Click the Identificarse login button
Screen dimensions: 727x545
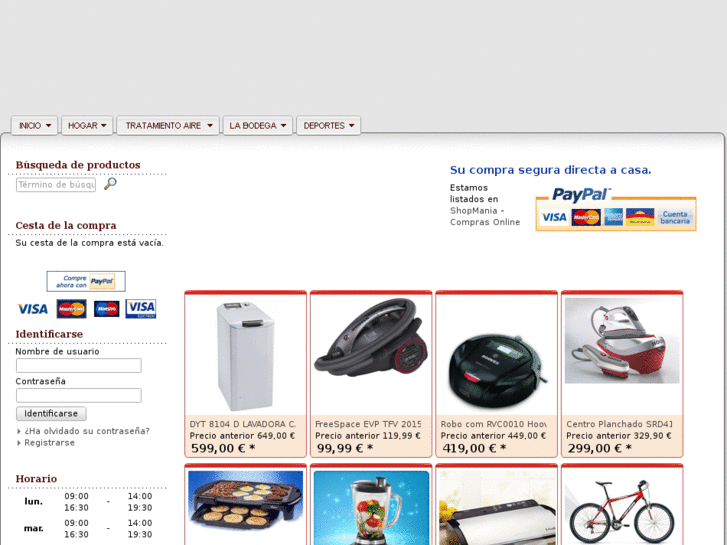coord(51,413)
